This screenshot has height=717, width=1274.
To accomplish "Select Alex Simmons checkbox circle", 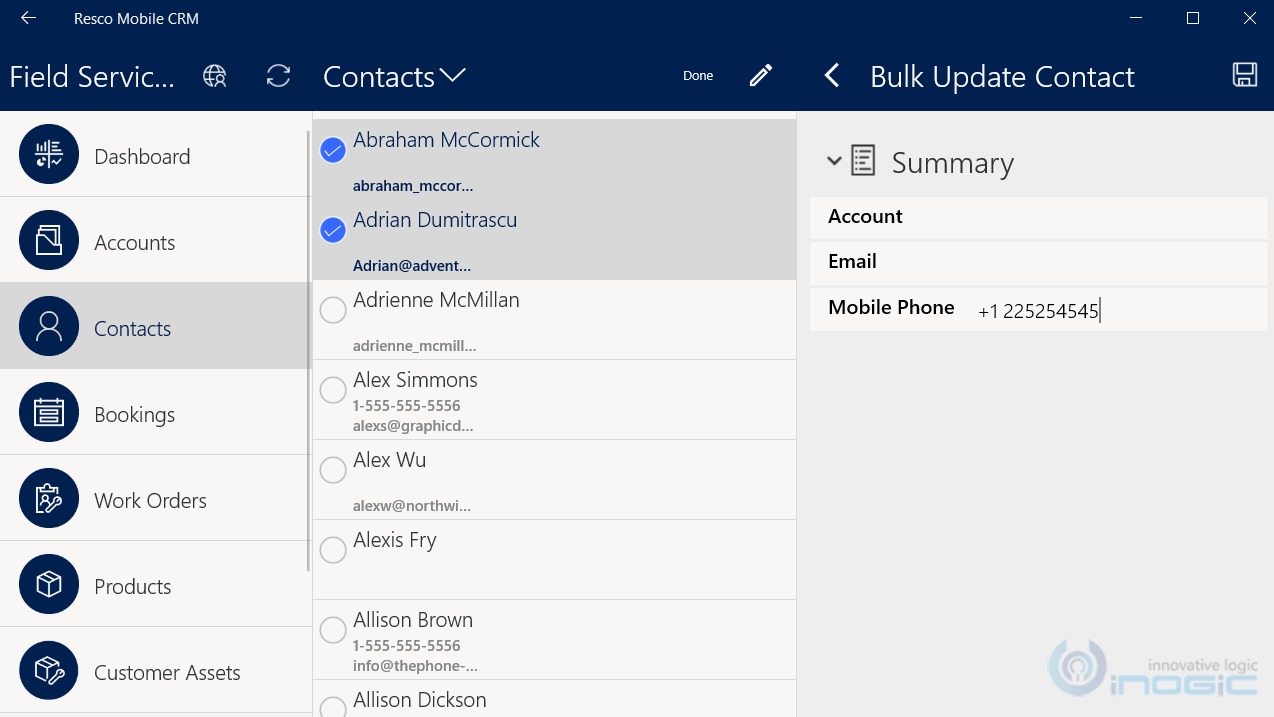I will (x=333, y=390).
